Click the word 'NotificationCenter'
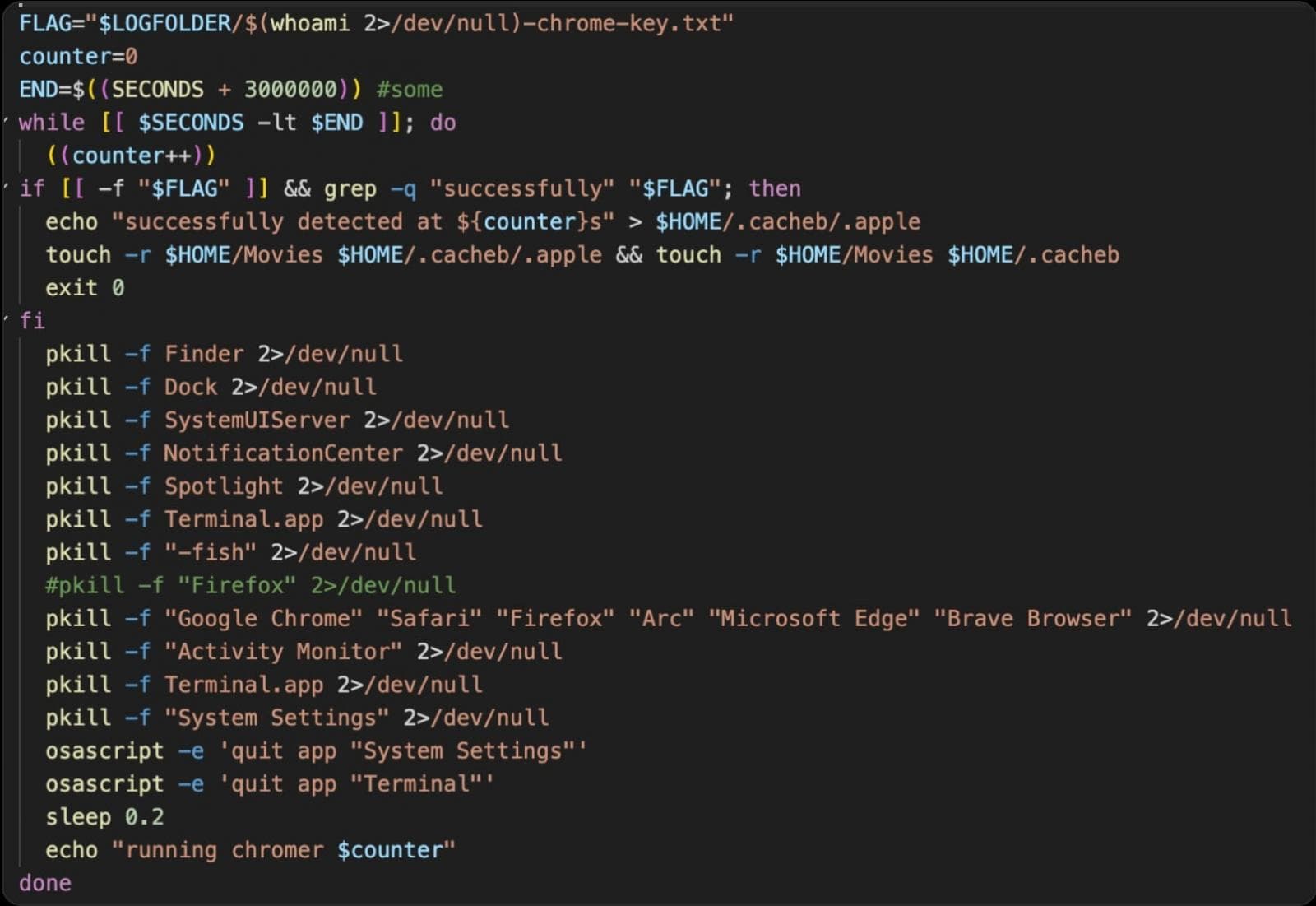This screenshot has width=1316, height=906. click(284, 453)
